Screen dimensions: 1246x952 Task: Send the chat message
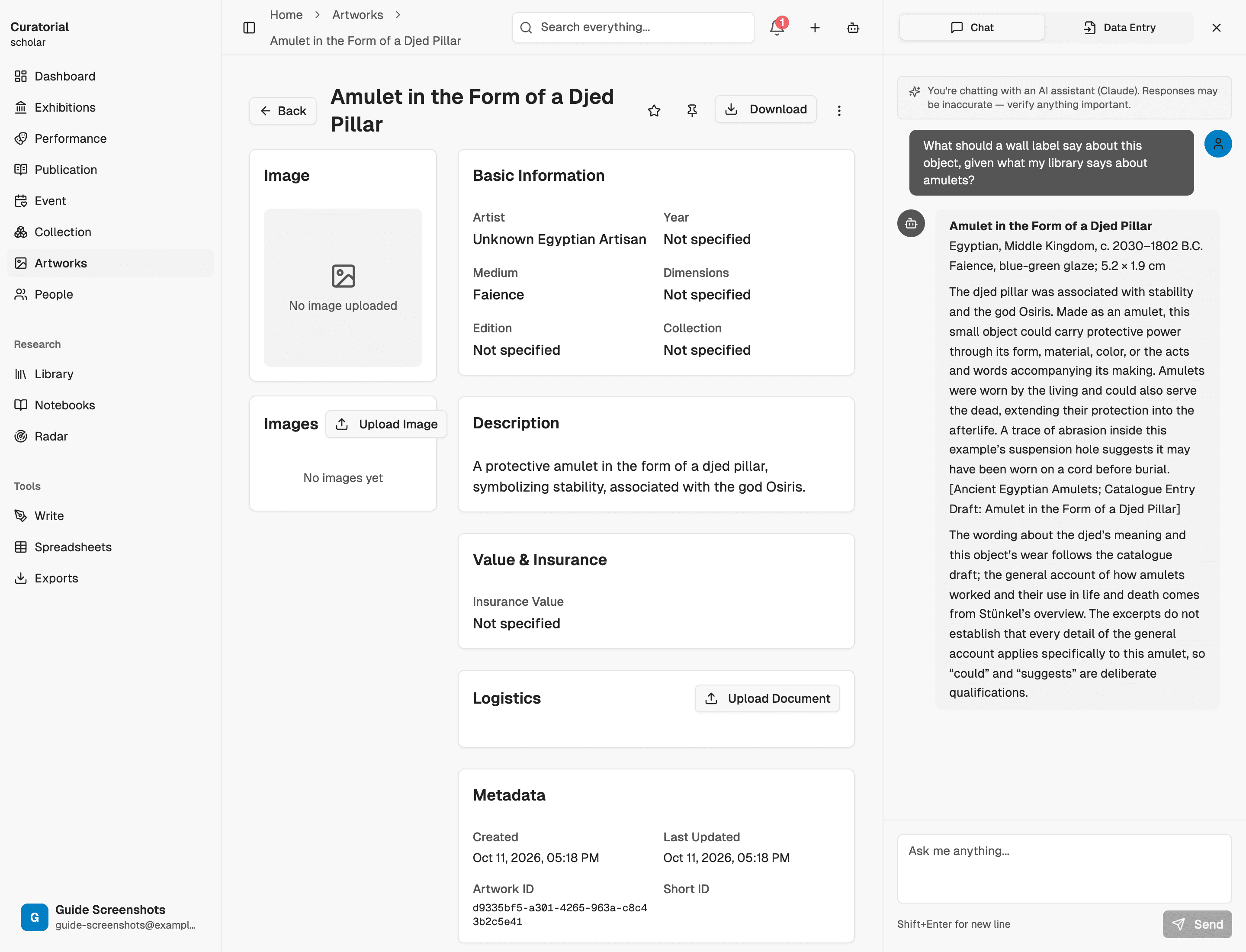click(x=1197, y=924)
